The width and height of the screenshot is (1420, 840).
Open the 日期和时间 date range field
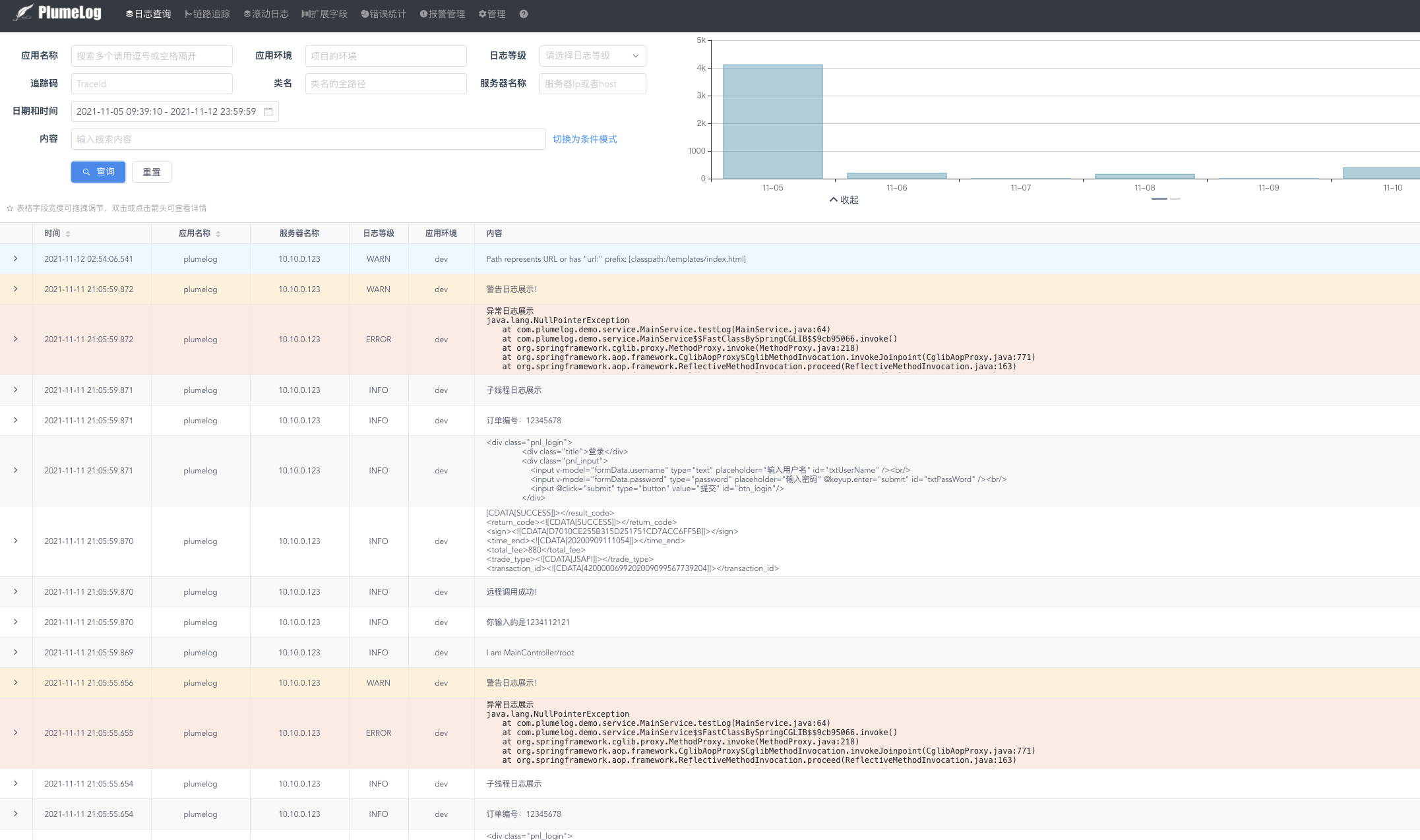(x=175, y=111)
